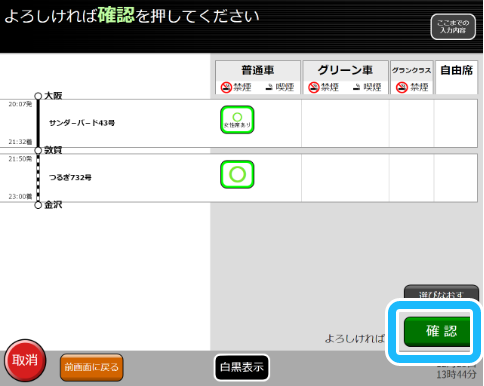Screen dimensions: 484x386
Task: Go back with 前画面に戻る button
Action: pos(92,367)
